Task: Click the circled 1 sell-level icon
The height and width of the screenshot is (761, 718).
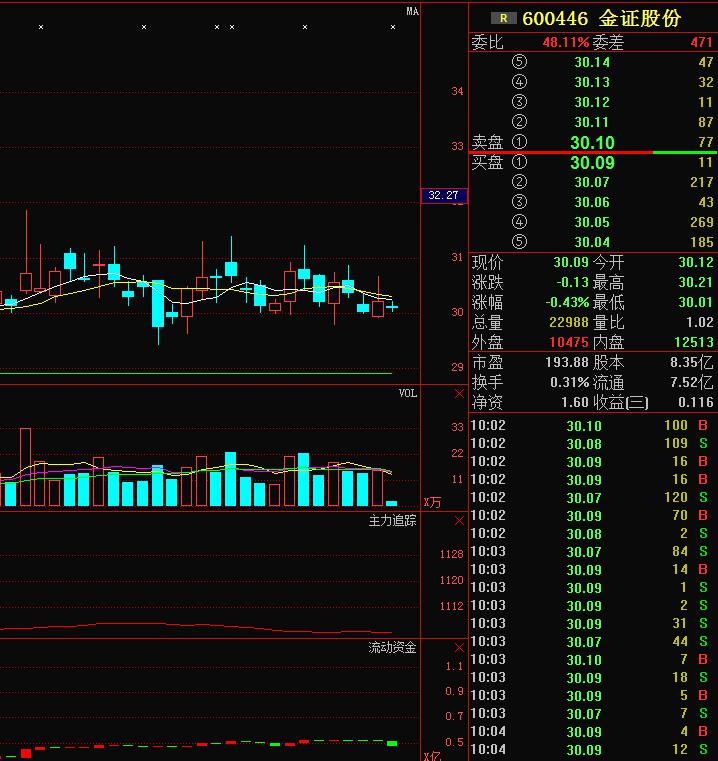Action: [519, 143]
